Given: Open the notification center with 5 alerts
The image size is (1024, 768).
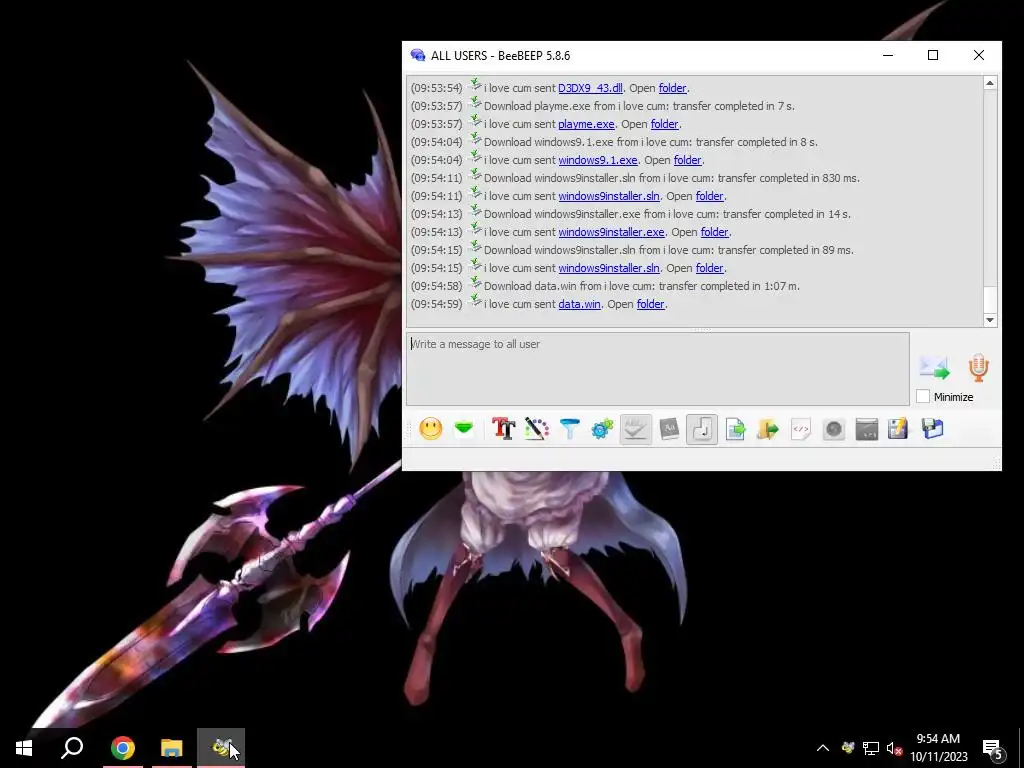Looking at the screenshot, I should click(x=993, y=749).
